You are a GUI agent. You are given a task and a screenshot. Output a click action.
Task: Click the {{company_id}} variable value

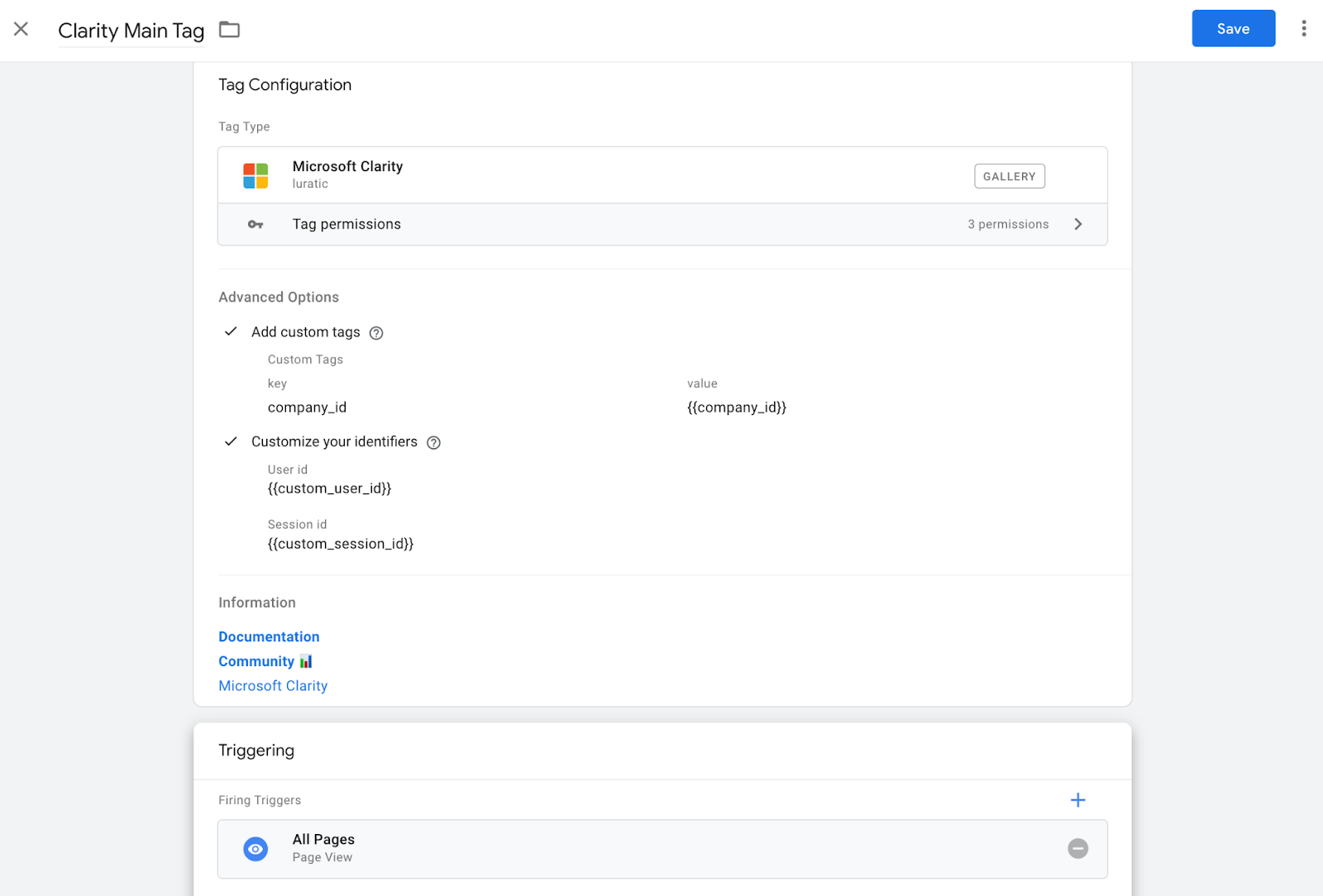pos(737,407)
